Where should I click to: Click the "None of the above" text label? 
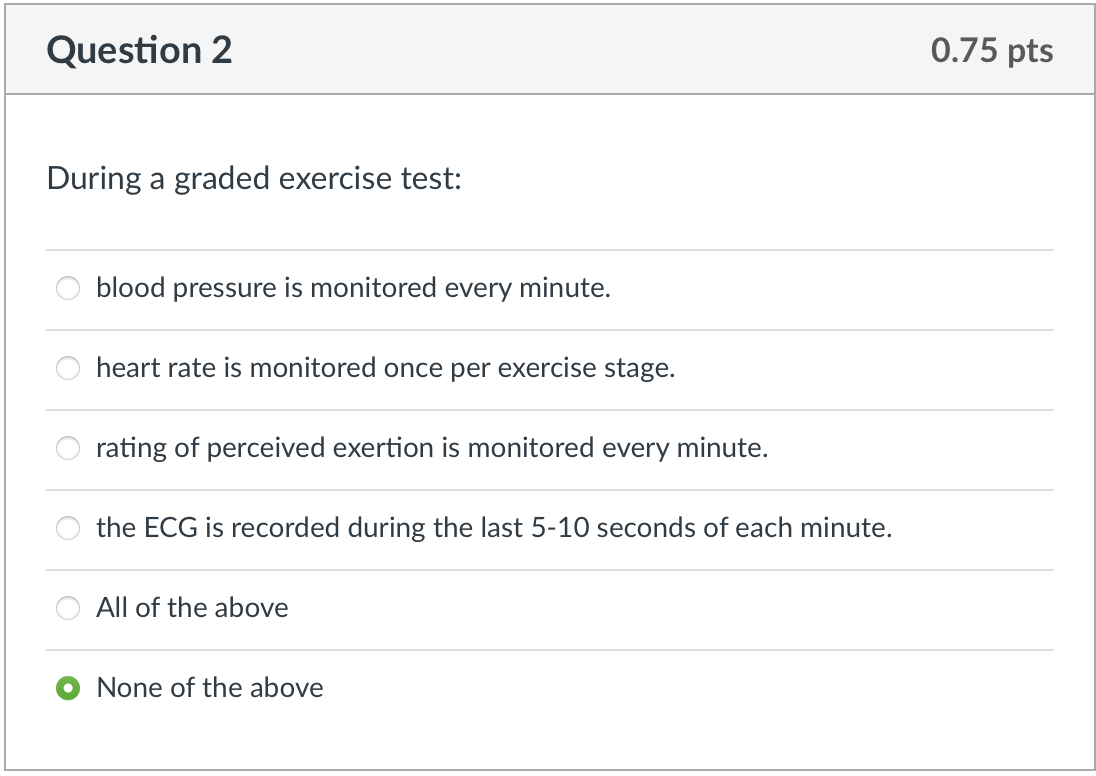point(210,688)
